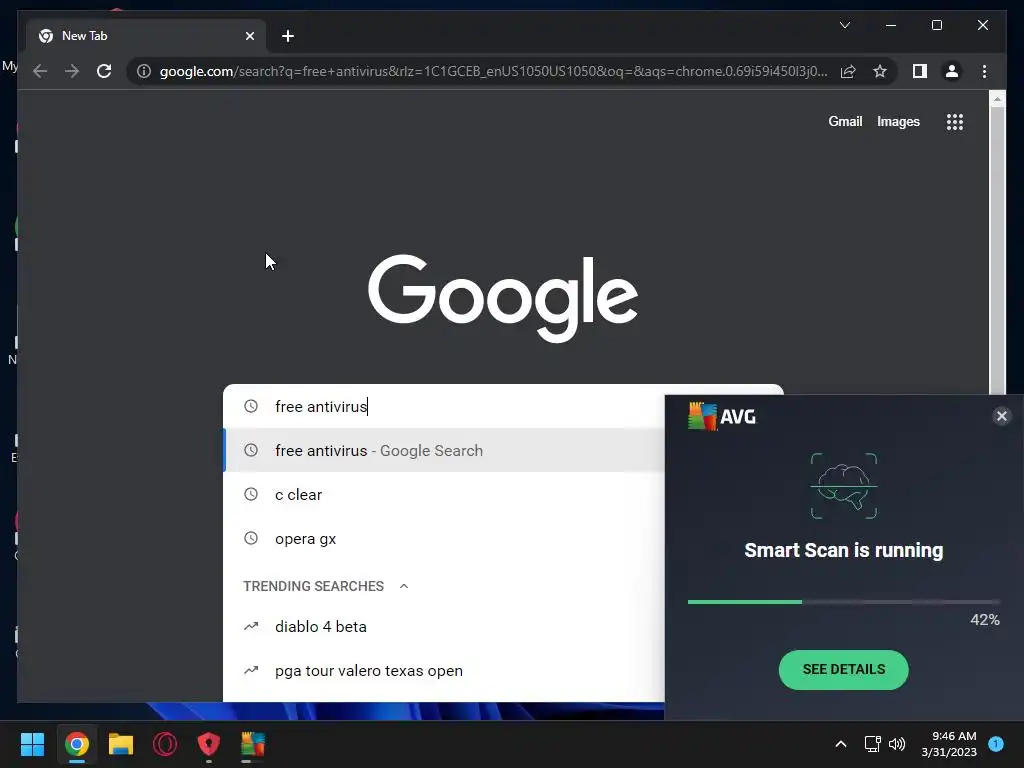Viewport: 1024px width, 768px height.
Task: Click the AVG scan progress bar
Action: tap(843, 601)
